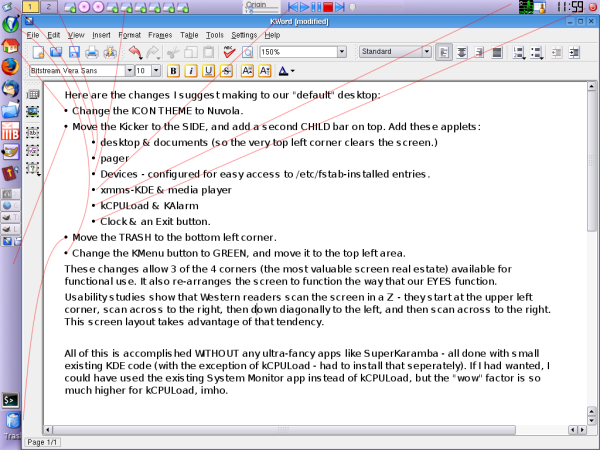The image size is (600, 450).
Task: Toggle Italic formatting
Action: tap(191, 71)
